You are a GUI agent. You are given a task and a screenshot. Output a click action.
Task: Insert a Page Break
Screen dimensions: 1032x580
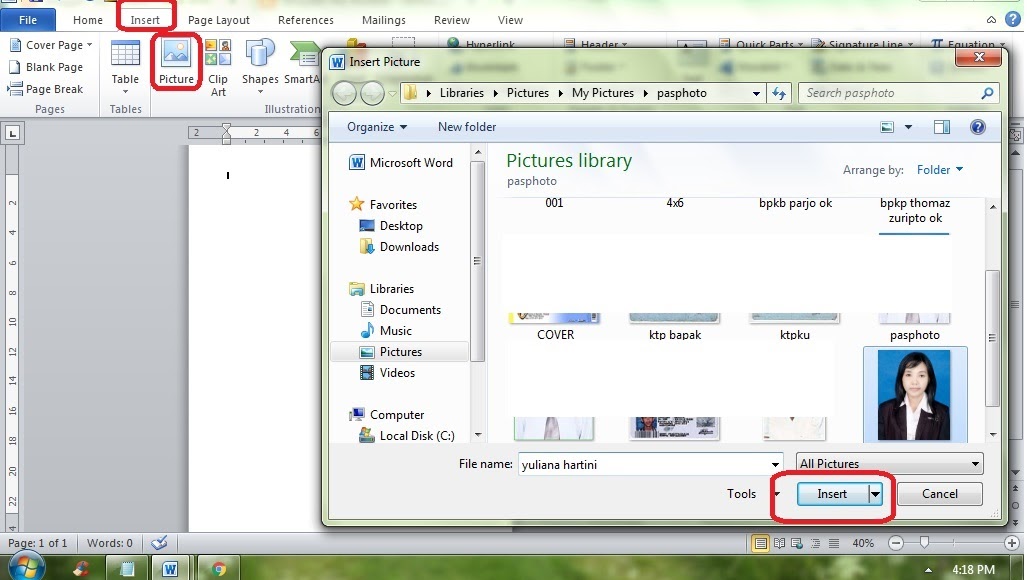(x=46, y=89)
